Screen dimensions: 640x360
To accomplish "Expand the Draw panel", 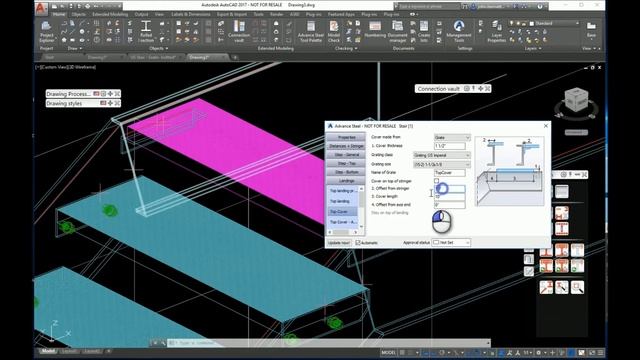I will tap(75, 48).
